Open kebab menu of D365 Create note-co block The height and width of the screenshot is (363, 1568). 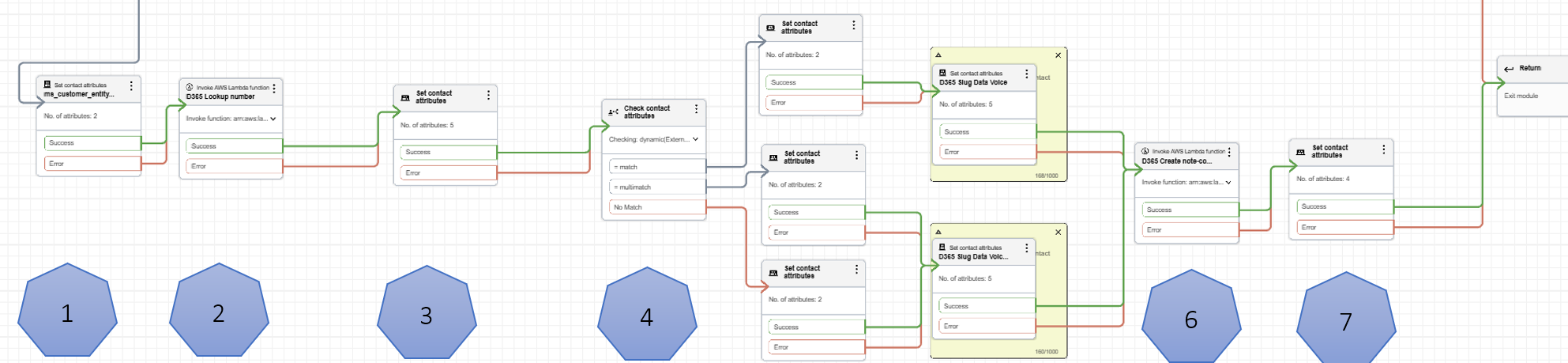tap(1229, 152)
